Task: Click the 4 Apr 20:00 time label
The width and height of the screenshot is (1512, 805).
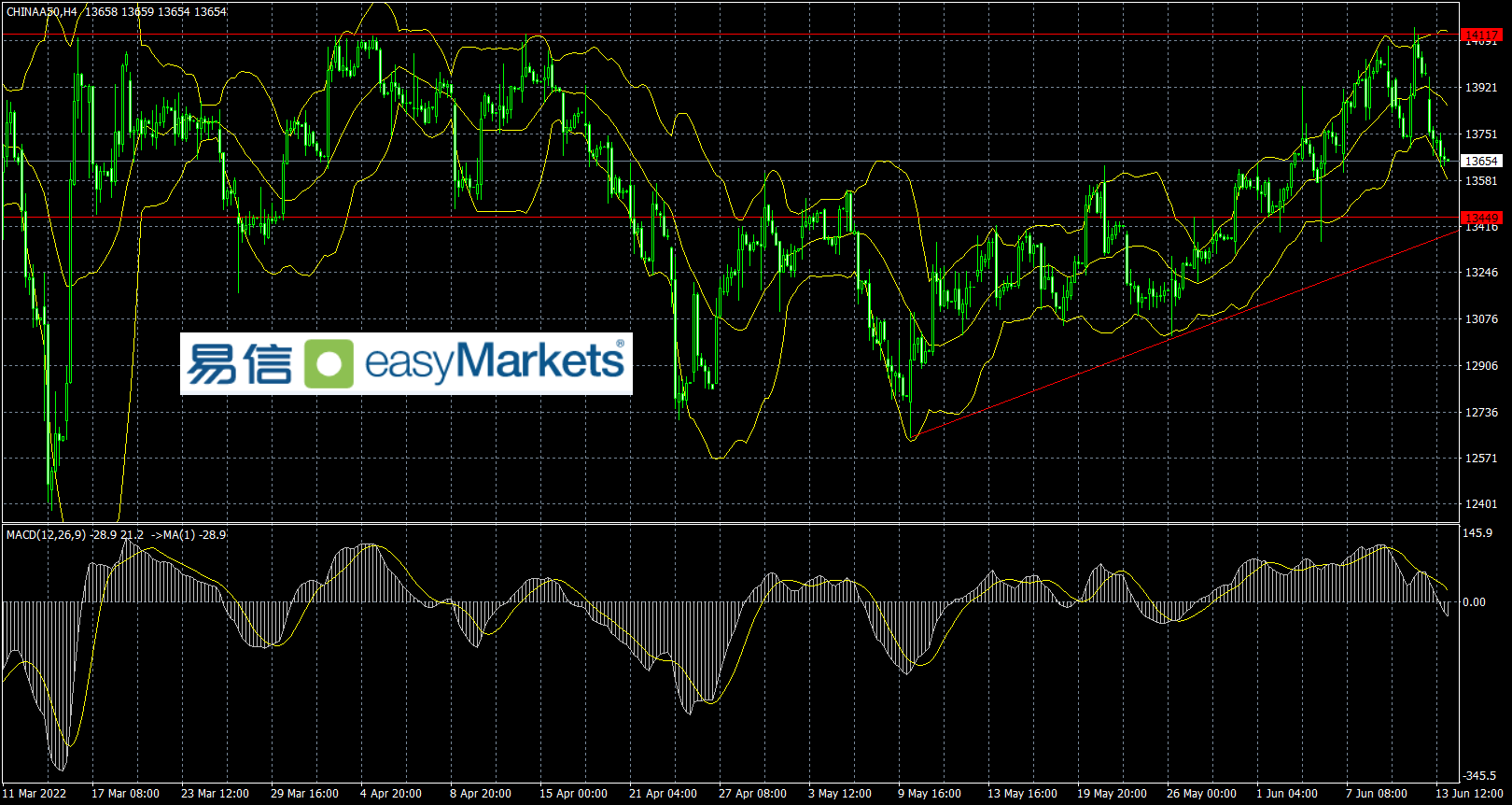Action: pyautogui.click(x=391, y=794)
